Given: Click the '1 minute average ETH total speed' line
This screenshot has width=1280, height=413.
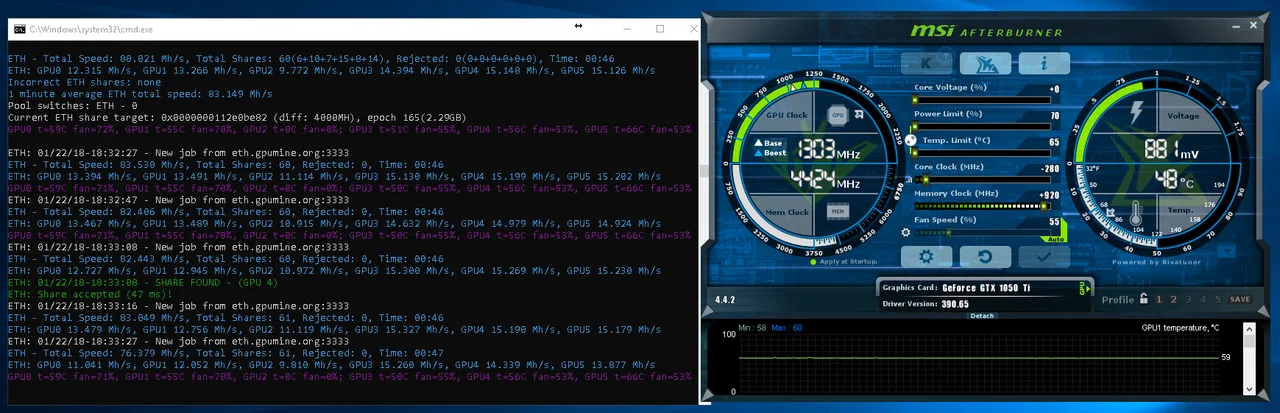Looking at the screenshot, I should click(139, 94).
